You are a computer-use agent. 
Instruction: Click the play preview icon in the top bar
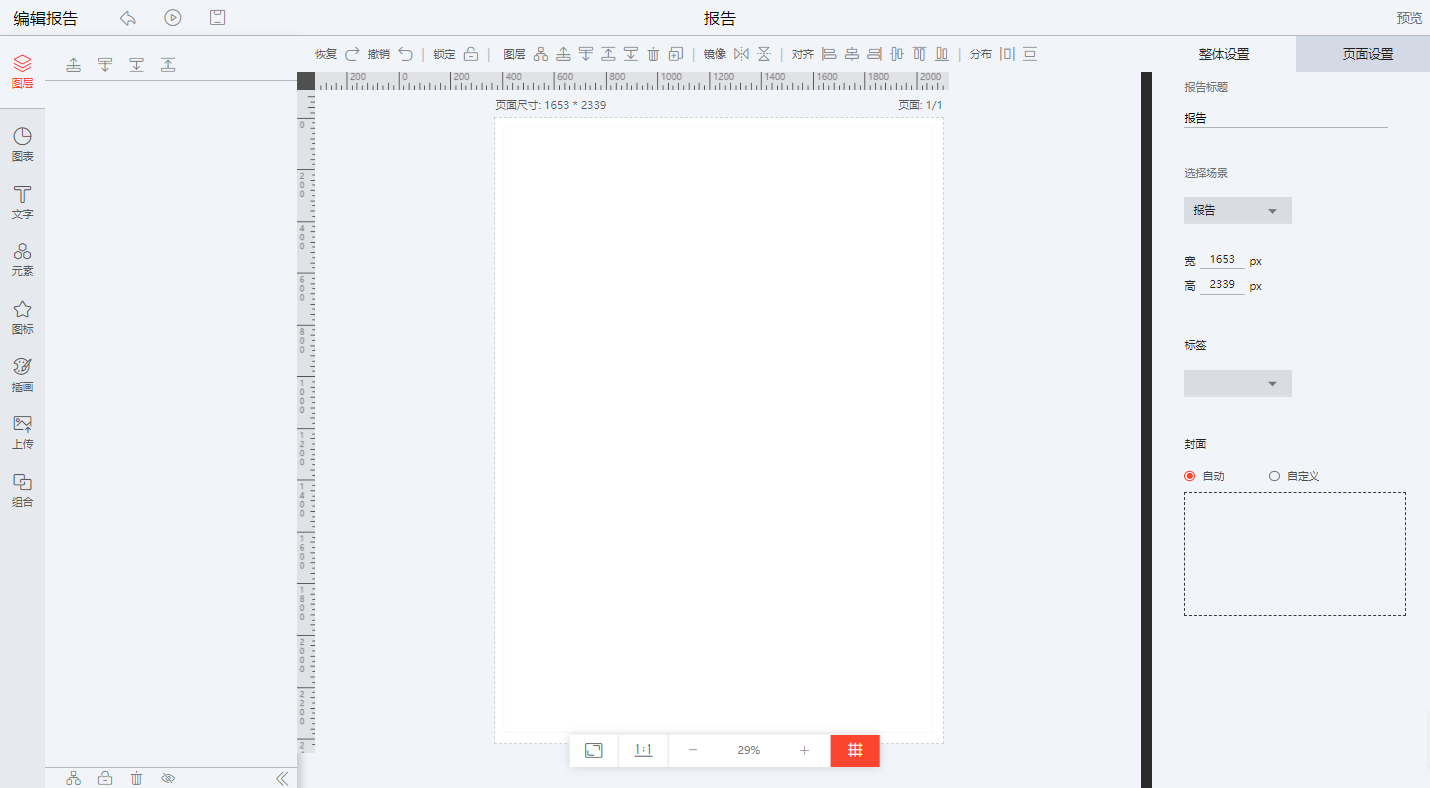173,18
